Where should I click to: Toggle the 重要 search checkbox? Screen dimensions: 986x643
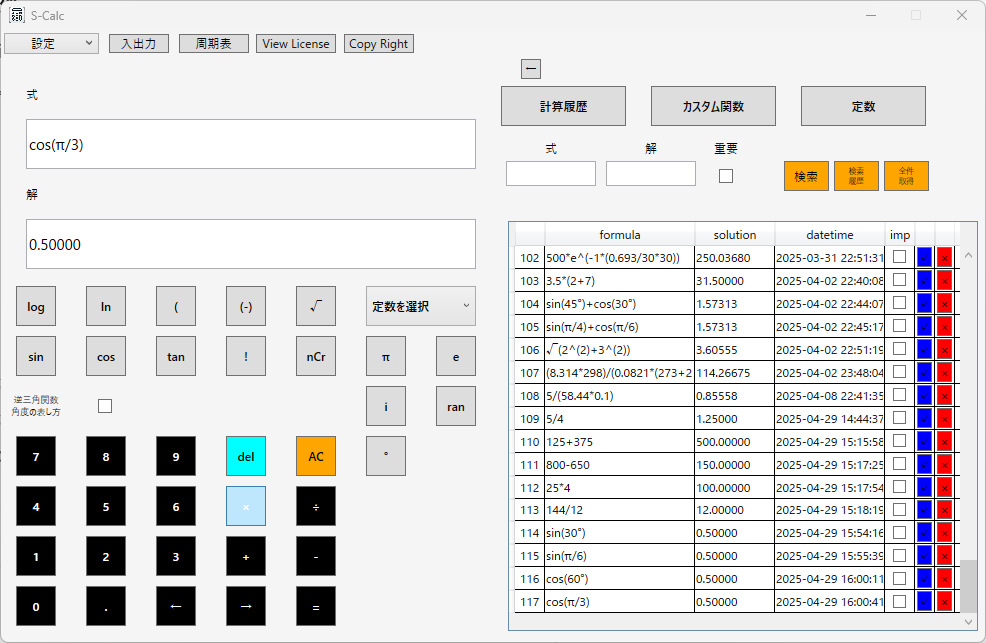click(x=726, y=176)
